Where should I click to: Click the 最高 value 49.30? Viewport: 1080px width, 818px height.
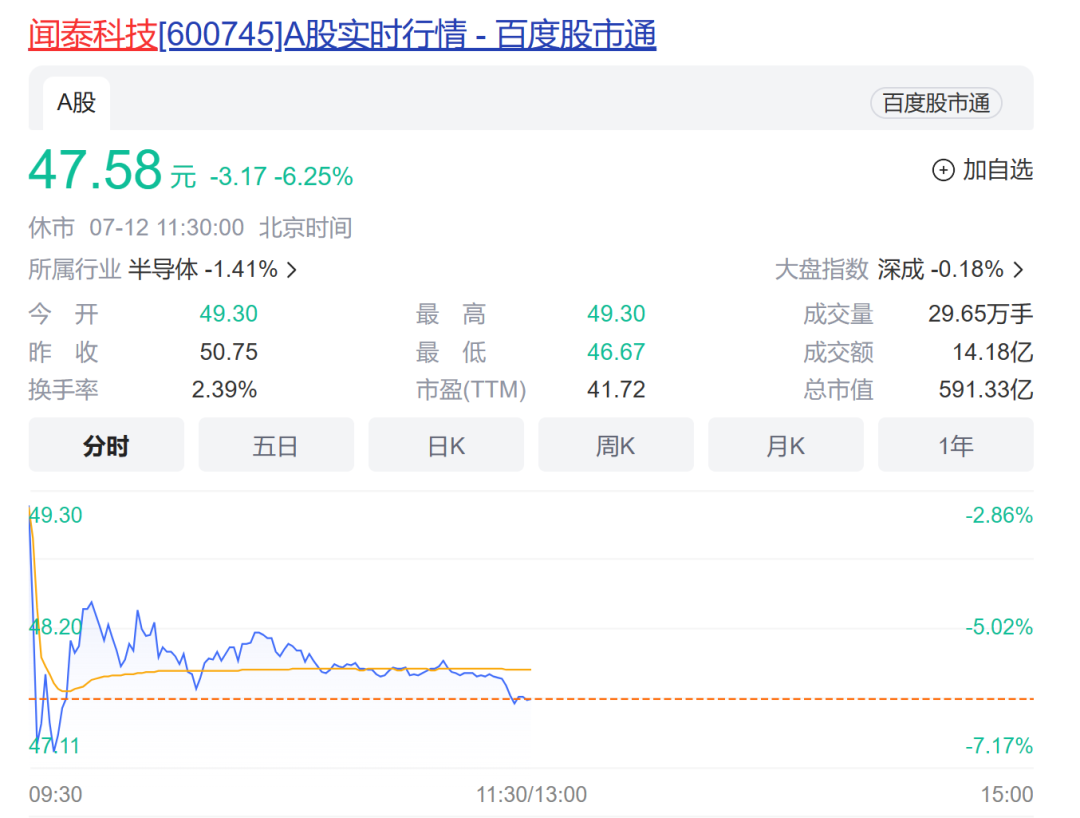(x=616, y=314)
